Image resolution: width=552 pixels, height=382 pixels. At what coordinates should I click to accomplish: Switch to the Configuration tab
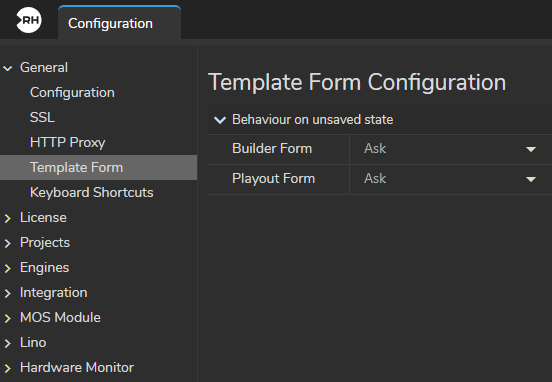(119, 23)
